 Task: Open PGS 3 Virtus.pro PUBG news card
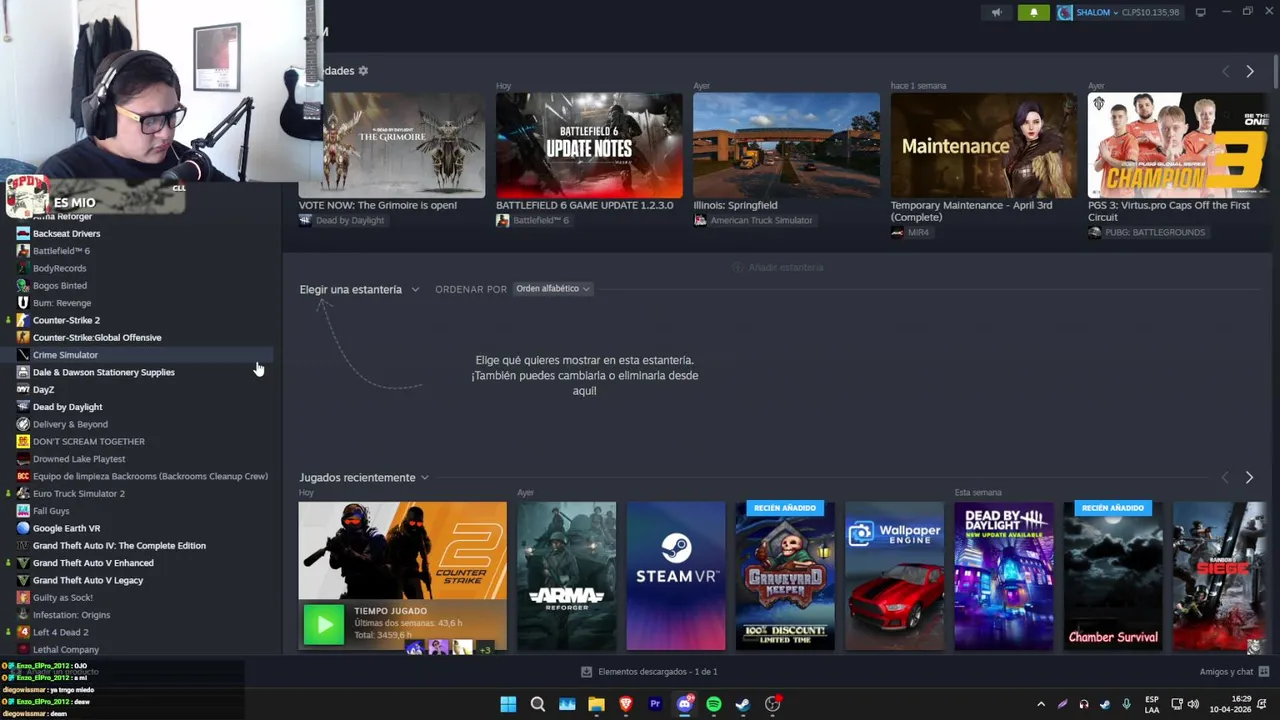(1176, 146)
